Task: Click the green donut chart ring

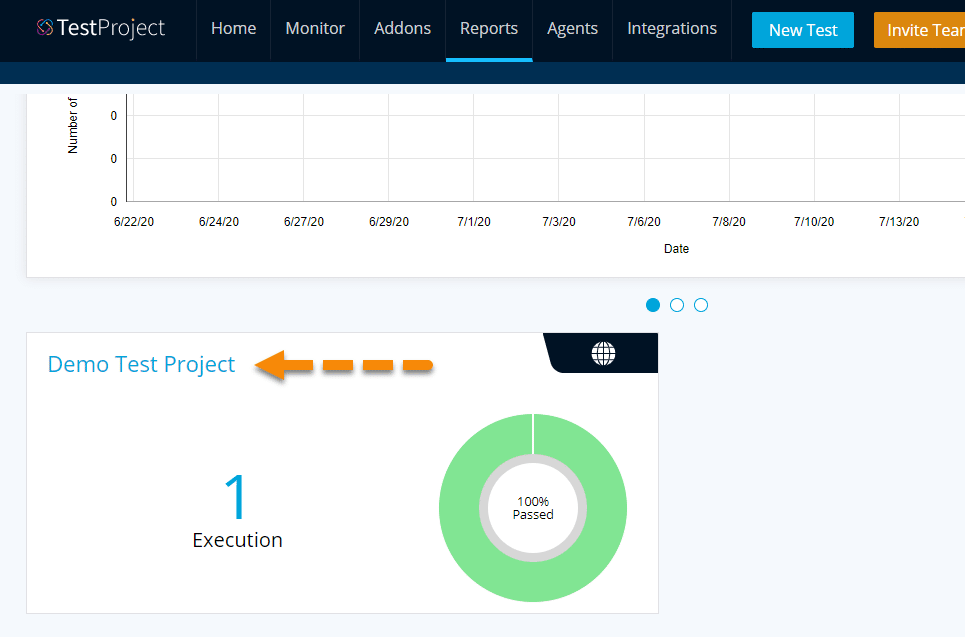Action: click(533, 580)
